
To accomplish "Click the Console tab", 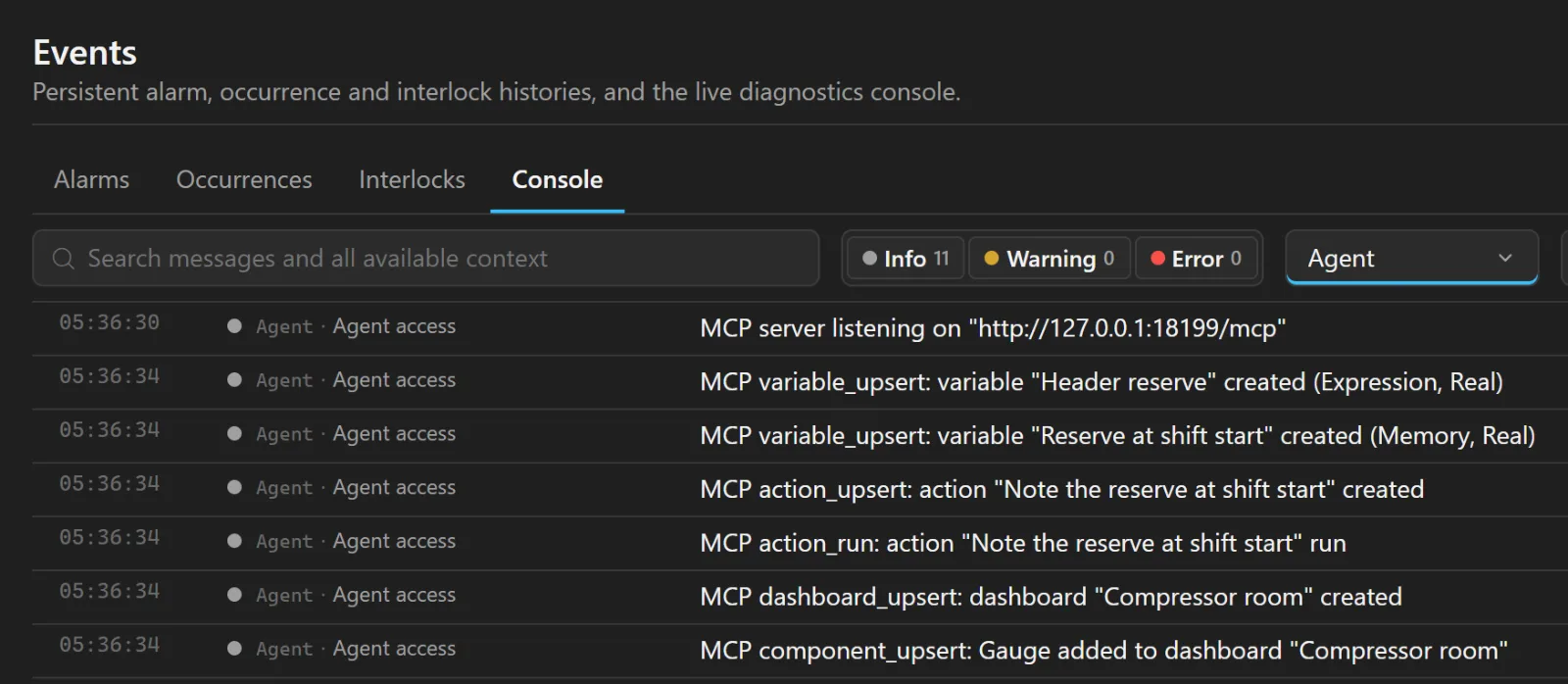I will 558,179.
